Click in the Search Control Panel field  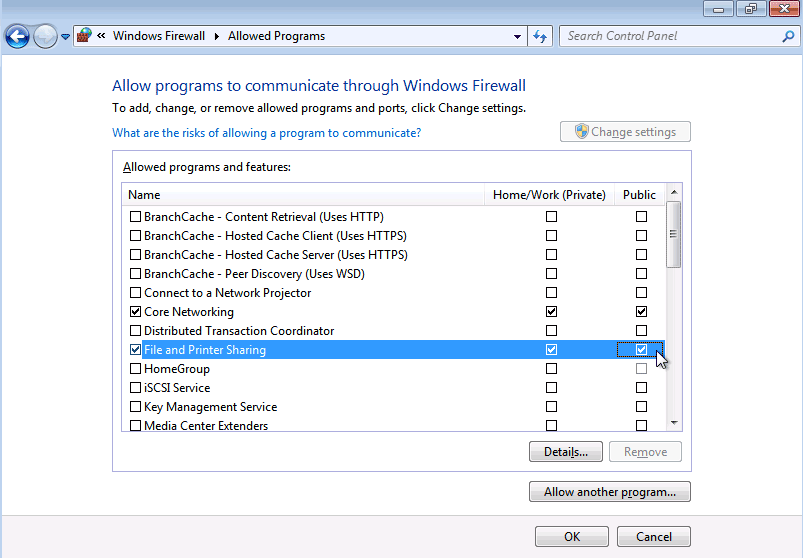(x=670, y=36)
